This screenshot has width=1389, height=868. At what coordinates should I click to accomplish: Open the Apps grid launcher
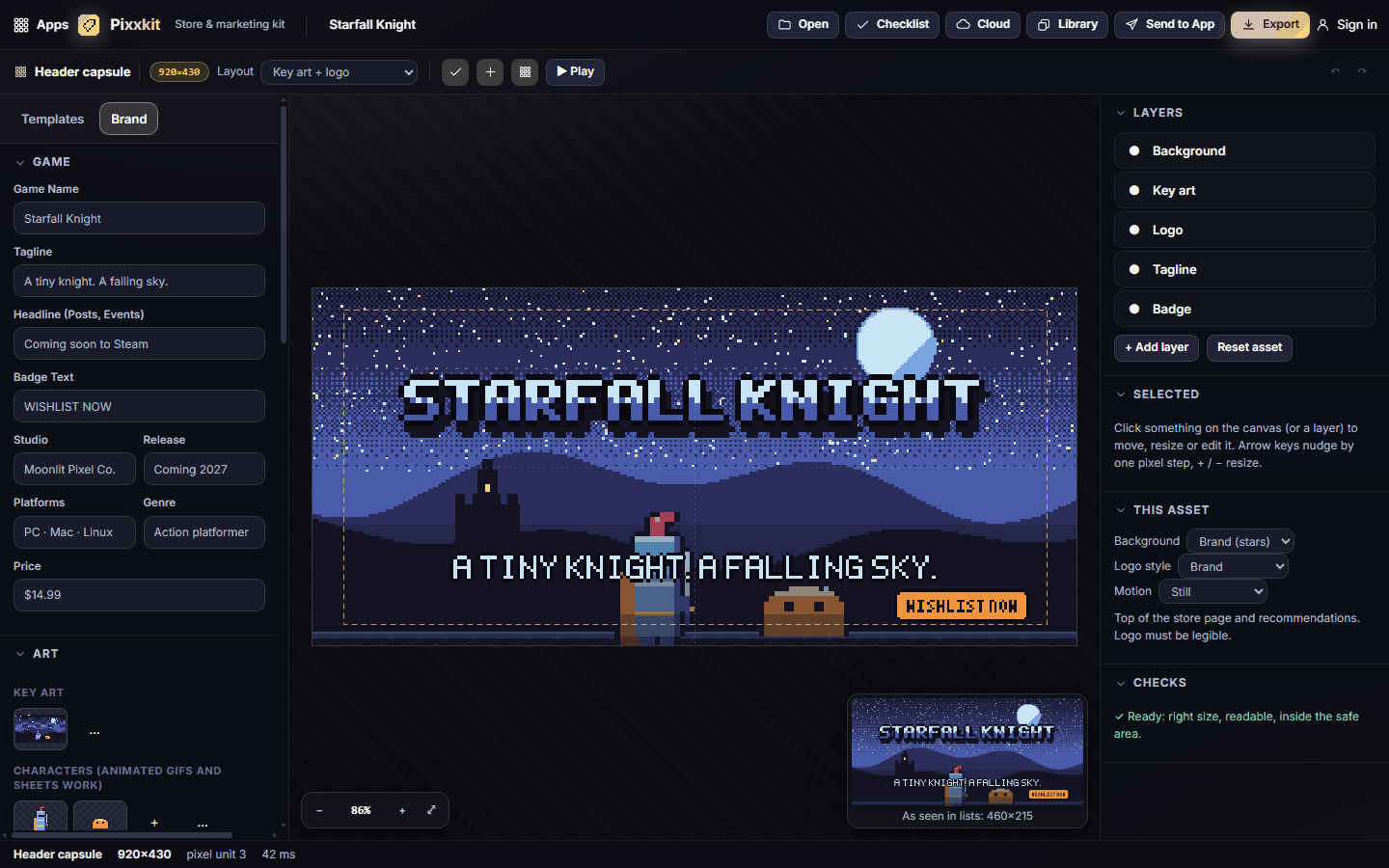(x=41, y=24)
